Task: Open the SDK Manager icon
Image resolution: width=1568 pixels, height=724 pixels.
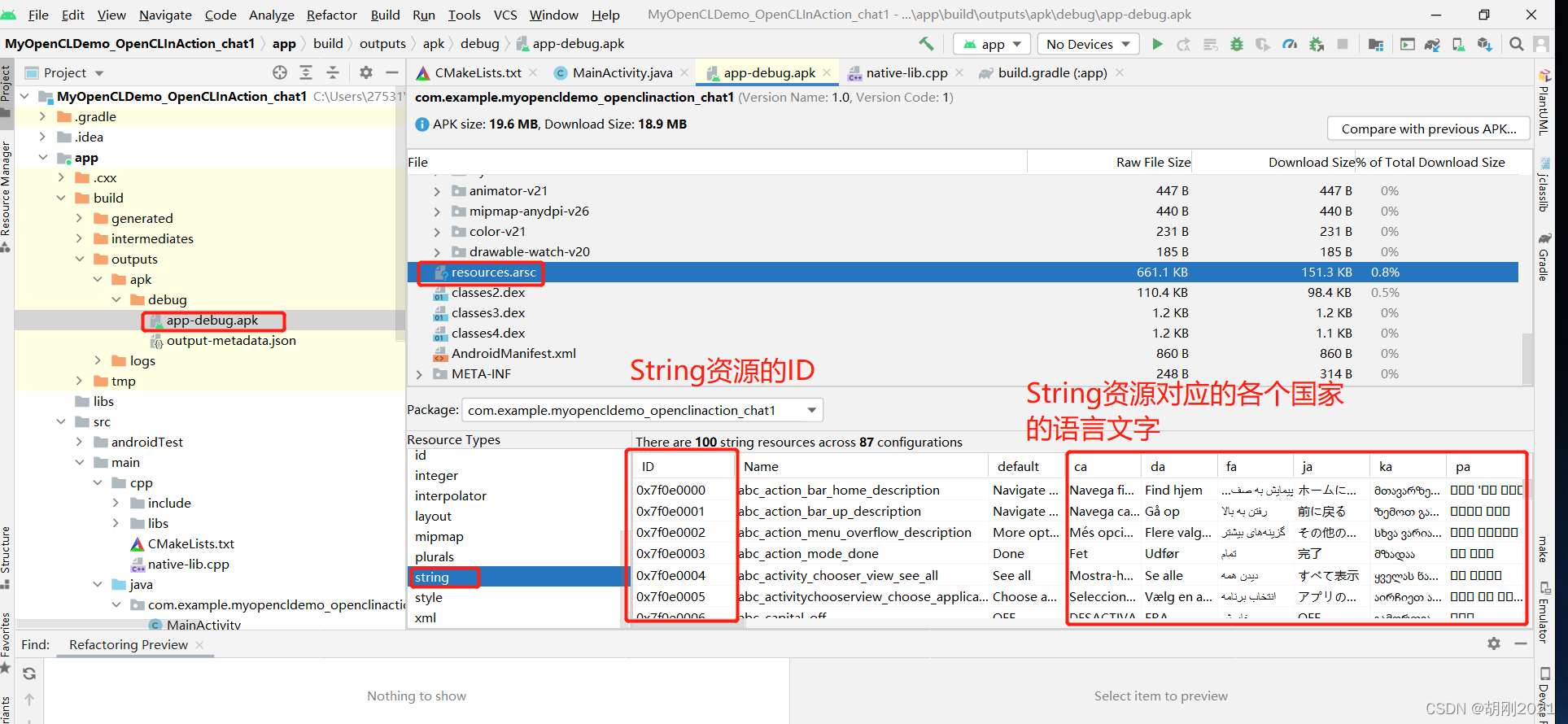Action: tap(1485, 44)
